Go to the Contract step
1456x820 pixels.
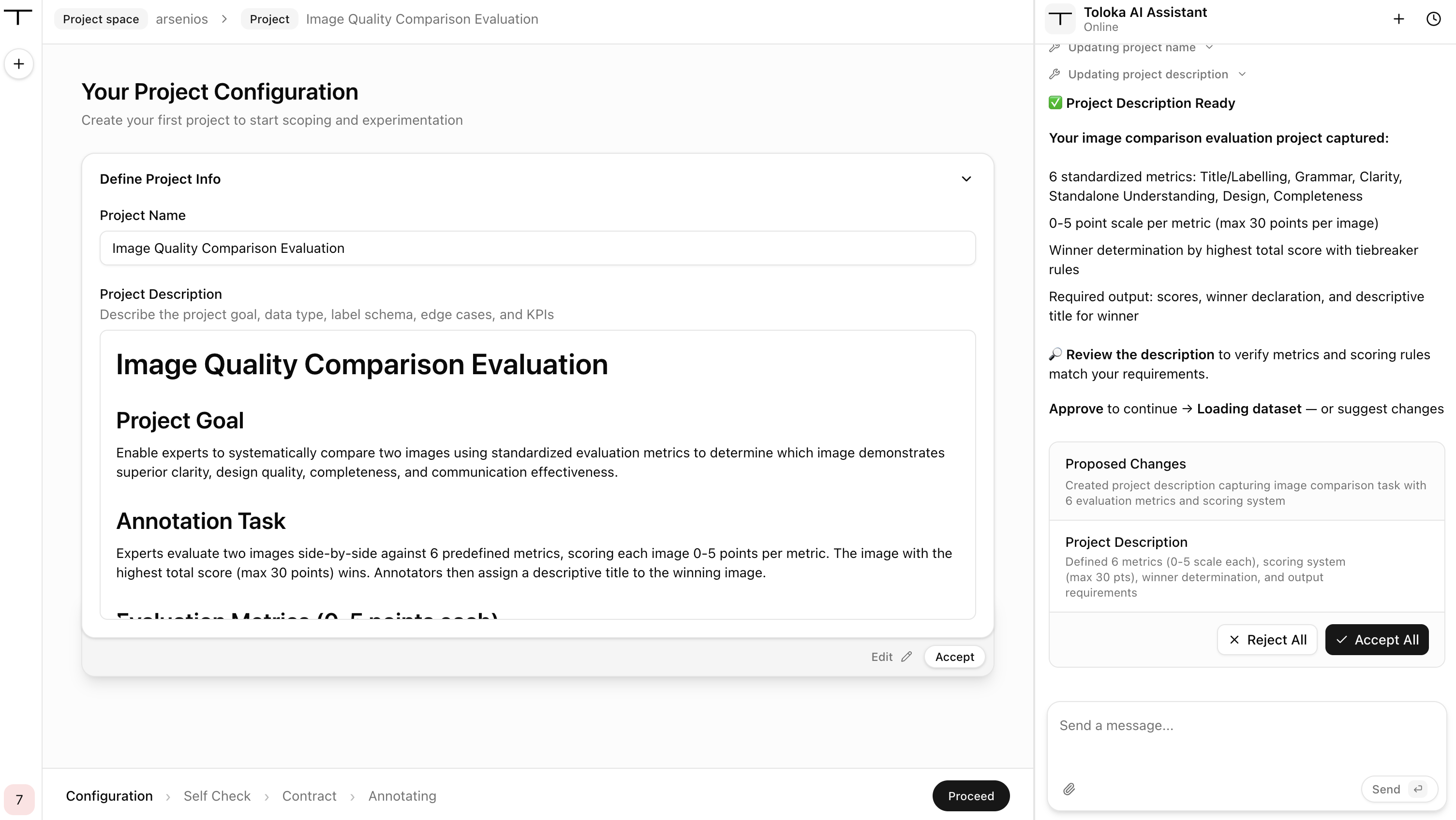(309, 796)
